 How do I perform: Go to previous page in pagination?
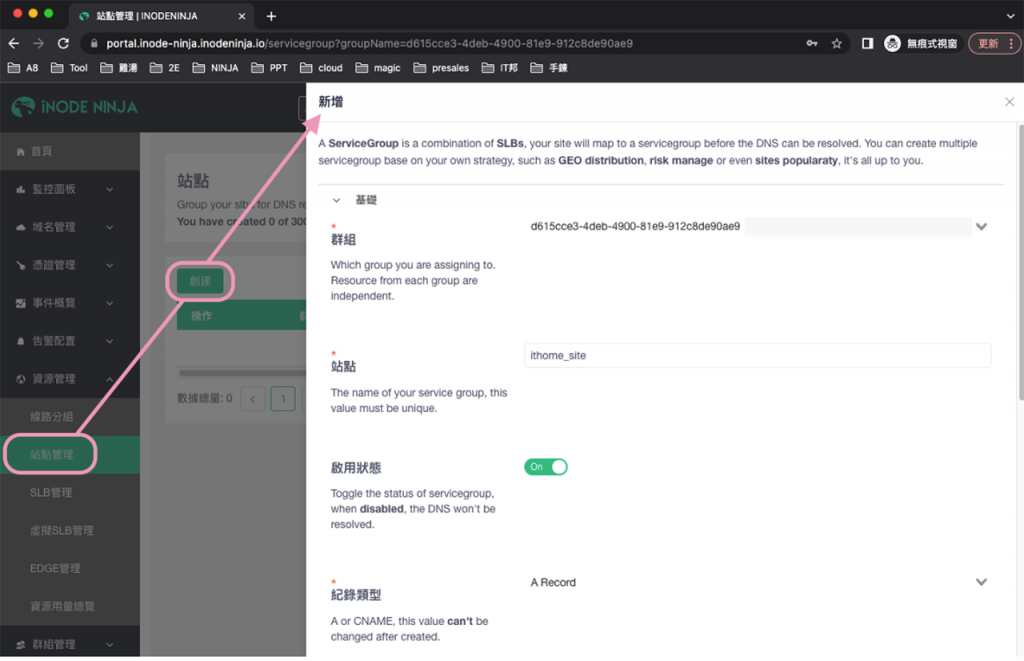pos(252,398)
